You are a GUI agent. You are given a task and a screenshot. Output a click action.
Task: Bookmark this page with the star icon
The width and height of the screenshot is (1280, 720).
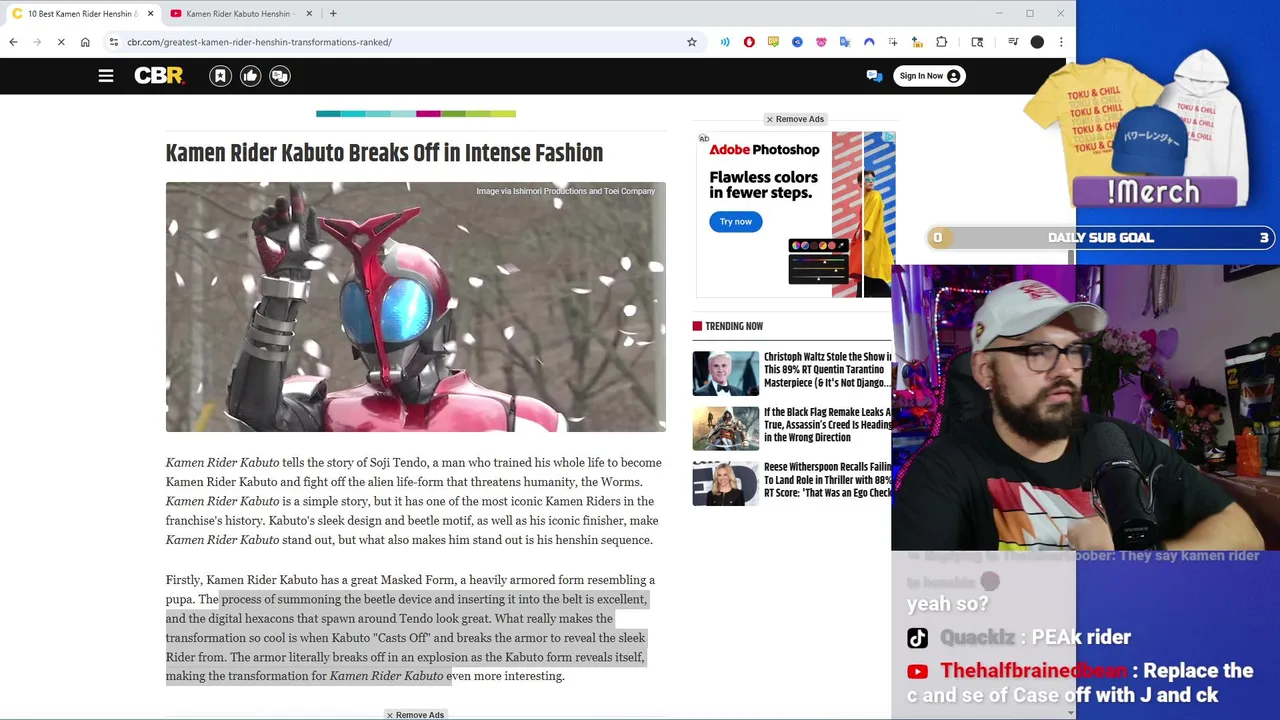click(x=691, y=42)
